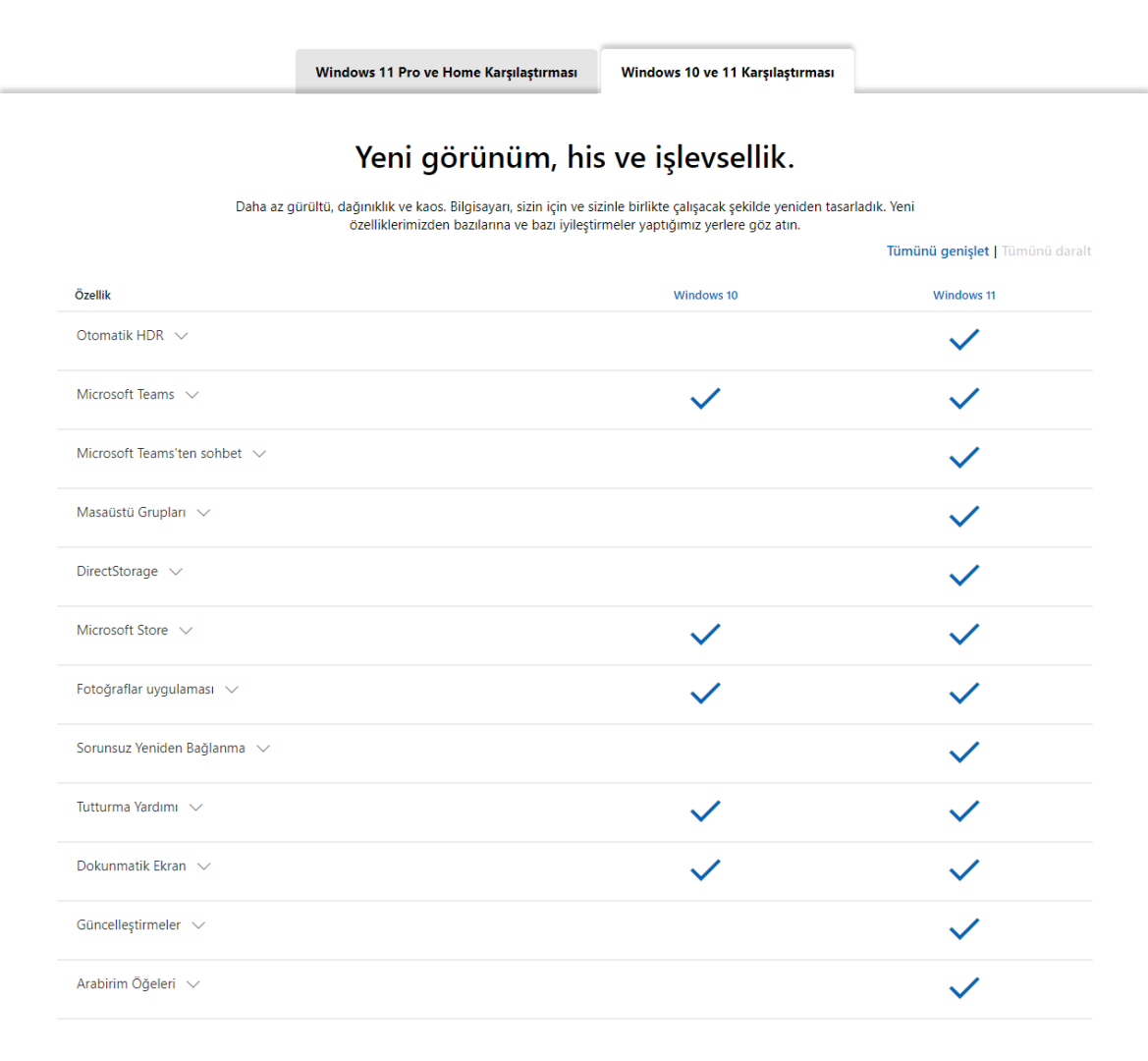The height and width of the screenshot is (1061, 1148).
Task: Click the Tümünü genişlet link
Action: tap(938, 251)
